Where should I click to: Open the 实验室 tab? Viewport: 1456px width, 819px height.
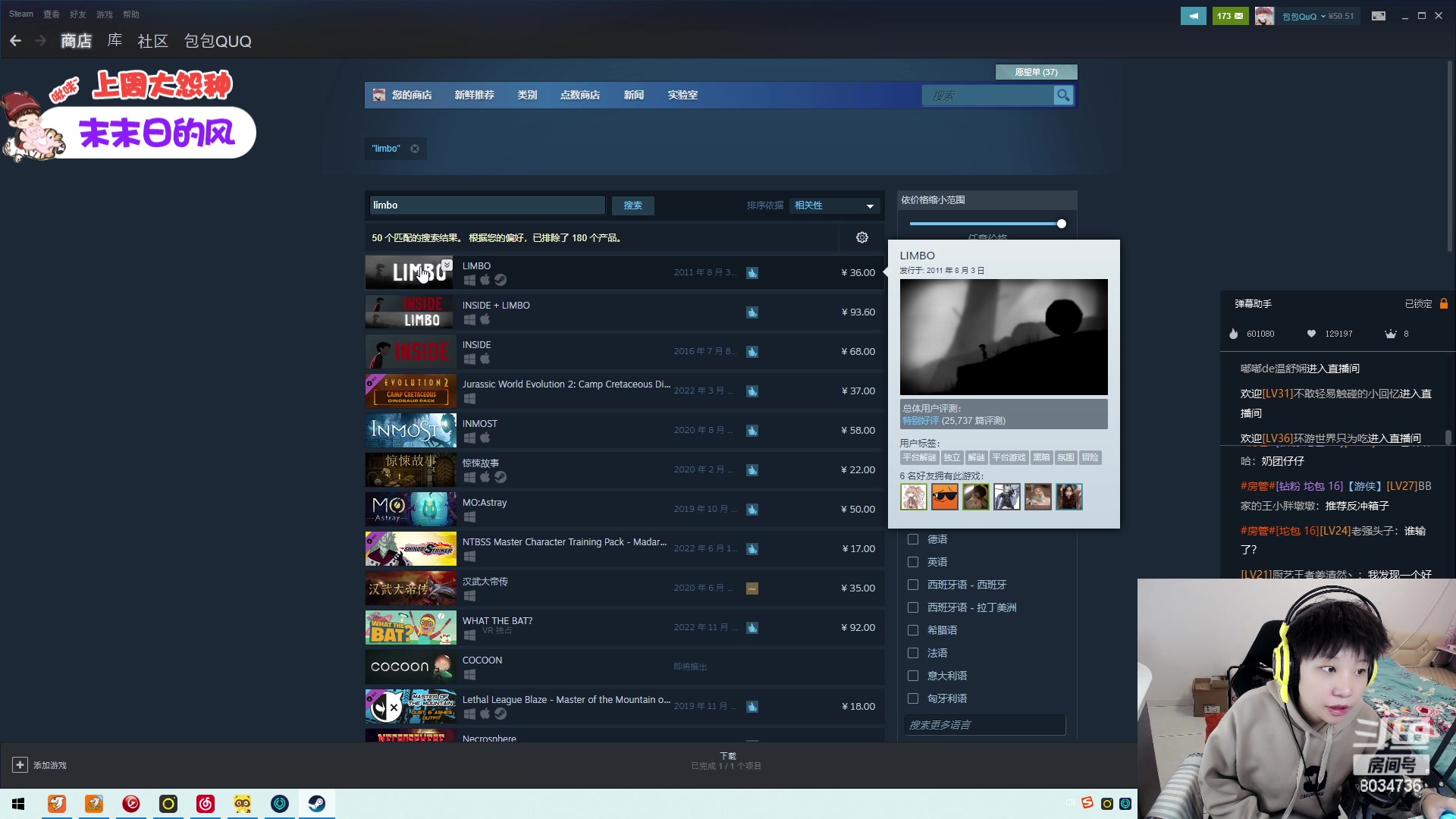click(682, 96)
